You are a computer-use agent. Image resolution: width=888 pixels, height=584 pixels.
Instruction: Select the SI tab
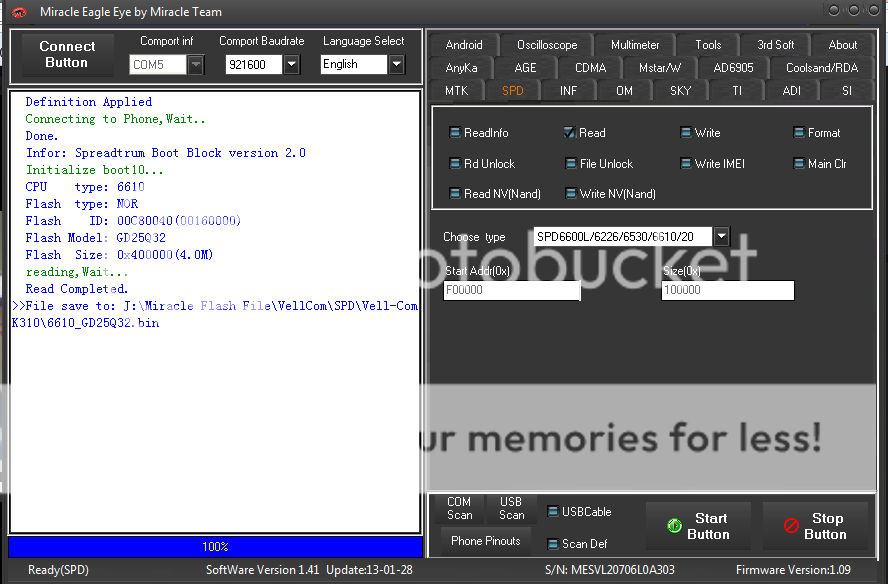847,91
